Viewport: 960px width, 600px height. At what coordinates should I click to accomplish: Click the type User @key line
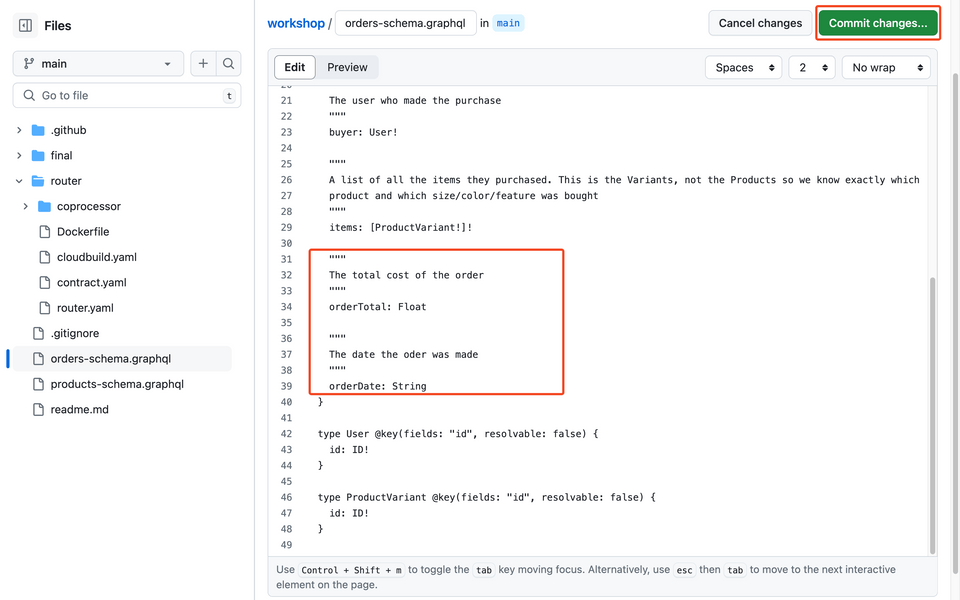pyautogui.click(x=457, y=433)
